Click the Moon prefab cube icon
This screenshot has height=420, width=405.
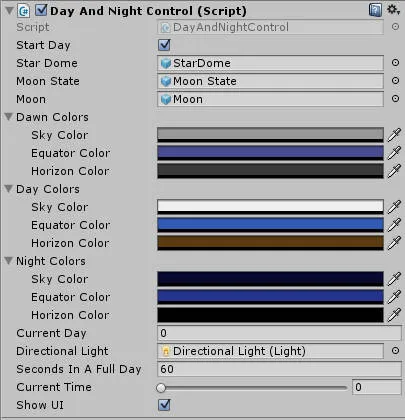click(x=166, y=99)
